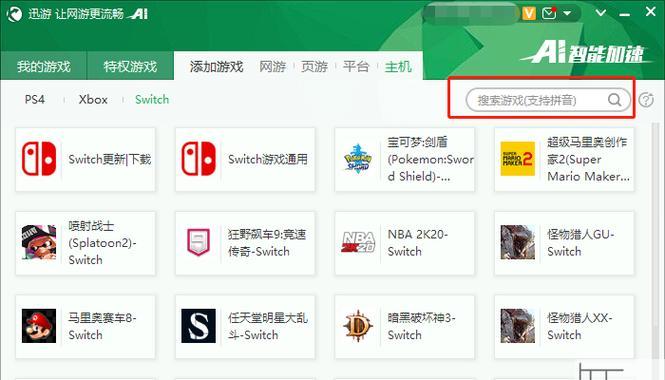This screenshot has height=380, width=665.
Task: Filter by PS4 console
Action: click(35, 100)
